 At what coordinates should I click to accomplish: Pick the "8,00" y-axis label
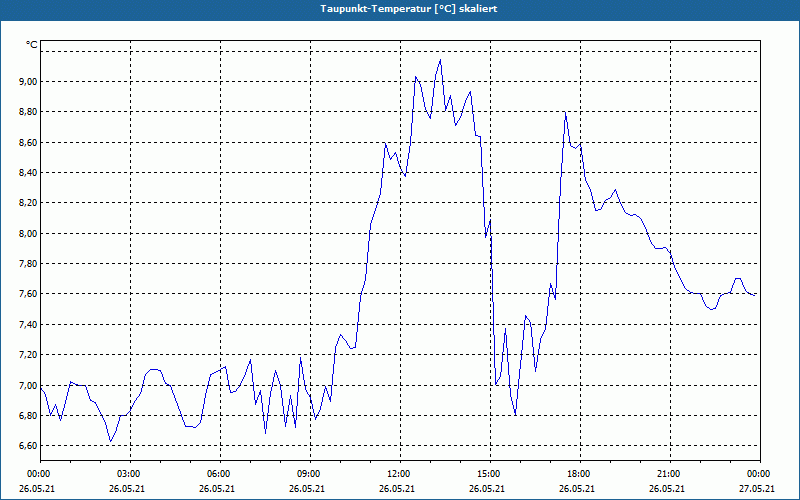click(28, 234)
